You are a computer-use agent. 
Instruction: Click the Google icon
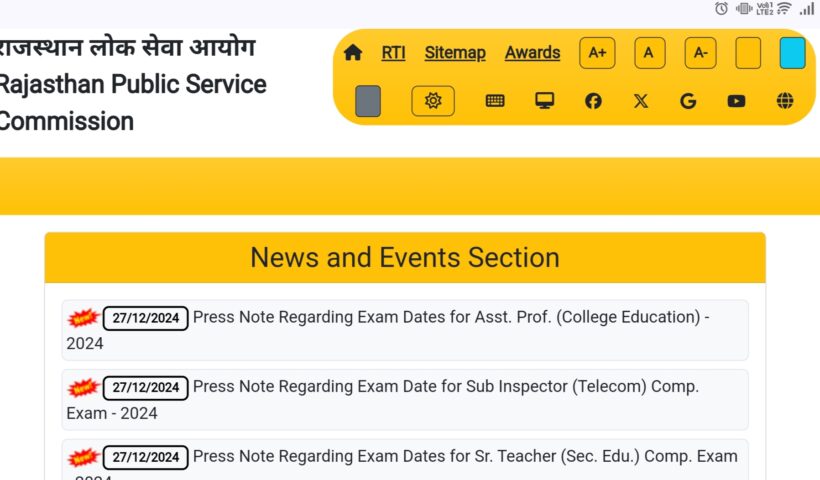coord(688,101)
